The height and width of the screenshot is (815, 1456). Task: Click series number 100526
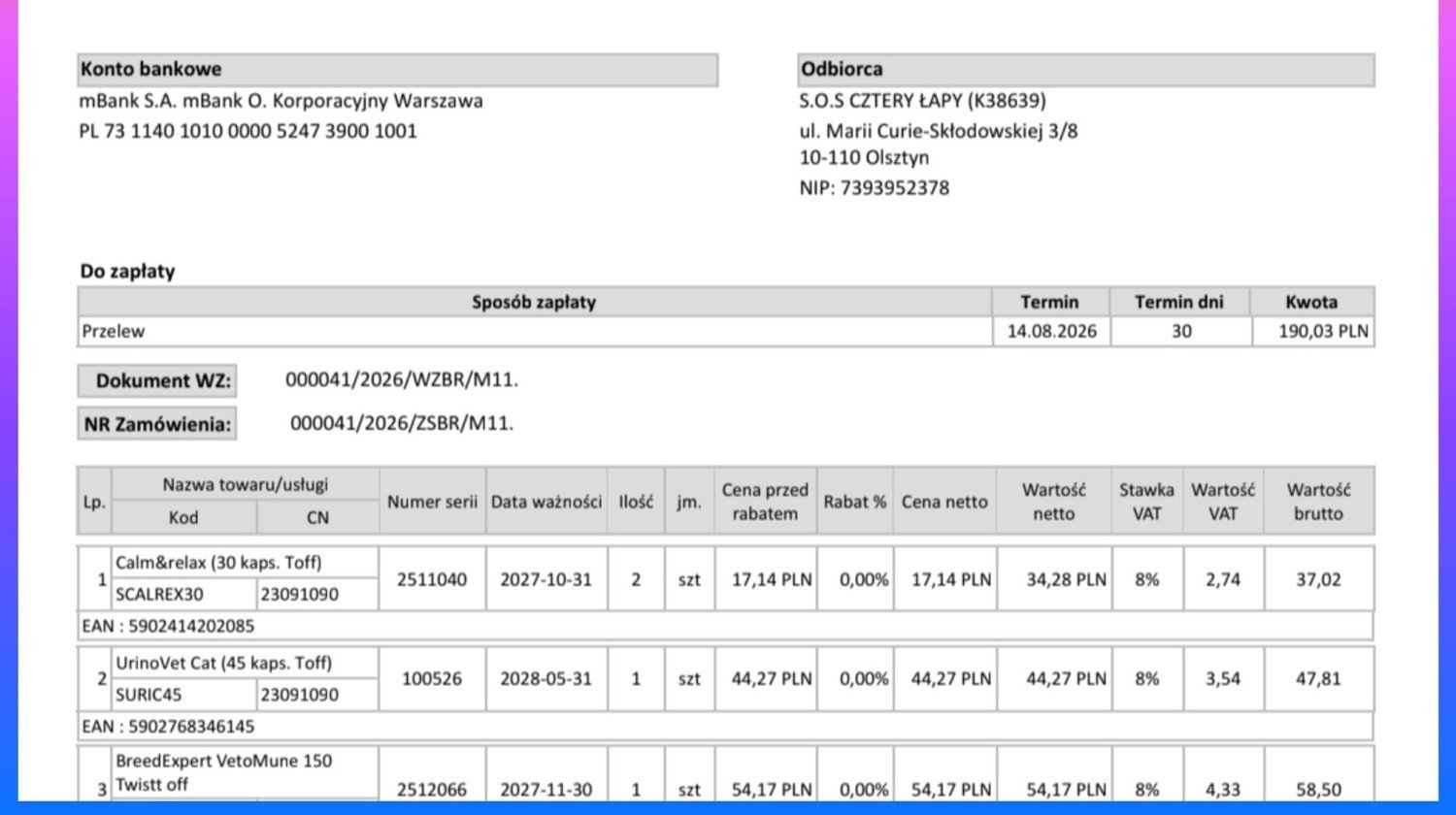point(432,679)
